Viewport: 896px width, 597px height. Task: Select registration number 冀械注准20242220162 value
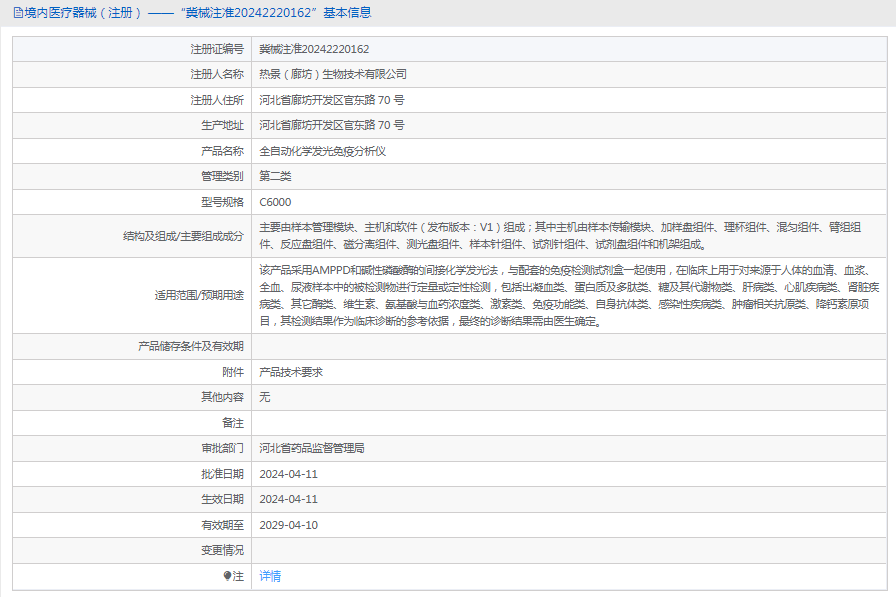click(314, 49)
